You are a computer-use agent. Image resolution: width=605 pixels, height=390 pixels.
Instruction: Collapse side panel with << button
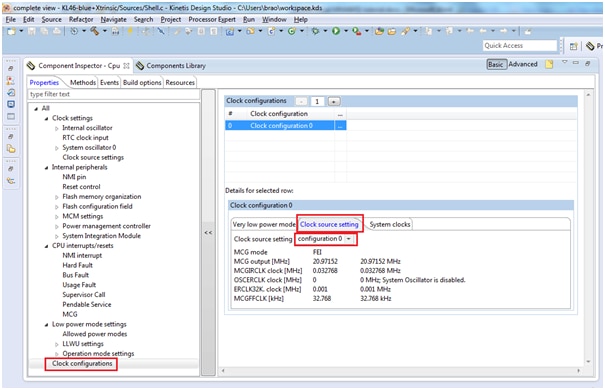(x=208, y=233)
